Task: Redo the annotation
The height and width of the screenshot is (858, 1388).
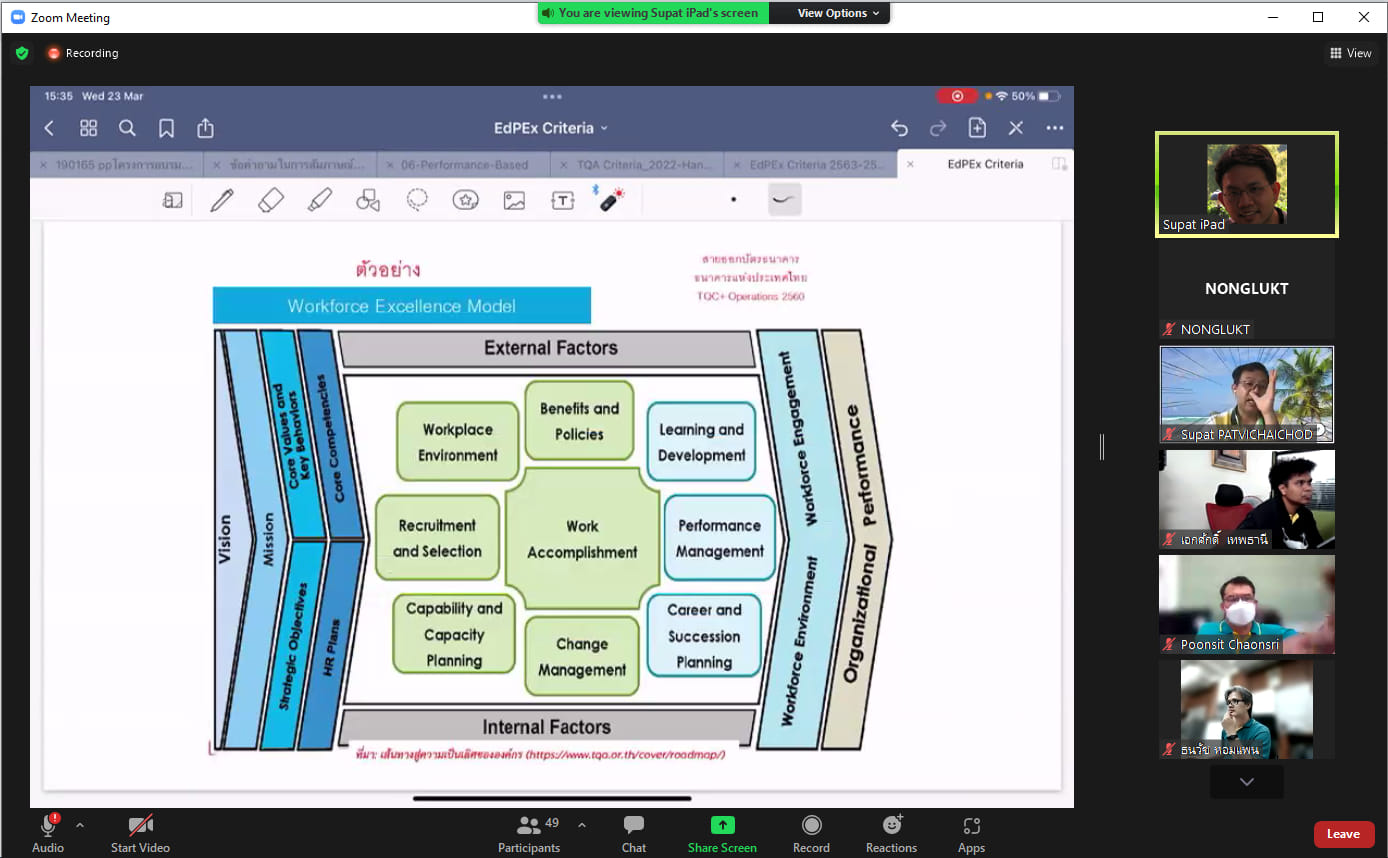Action: click(x=938, y=128)
